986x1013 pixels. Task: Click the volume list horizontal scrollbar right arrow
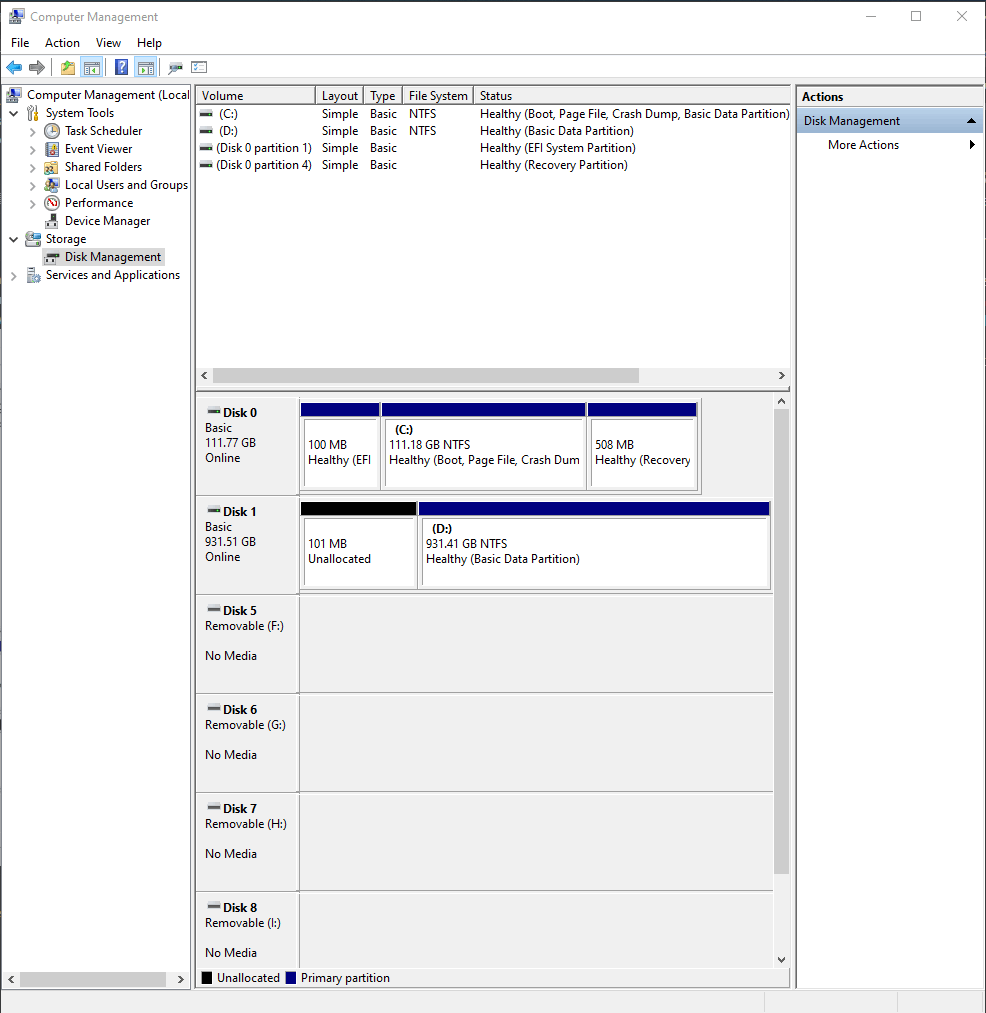coord(782,375)
